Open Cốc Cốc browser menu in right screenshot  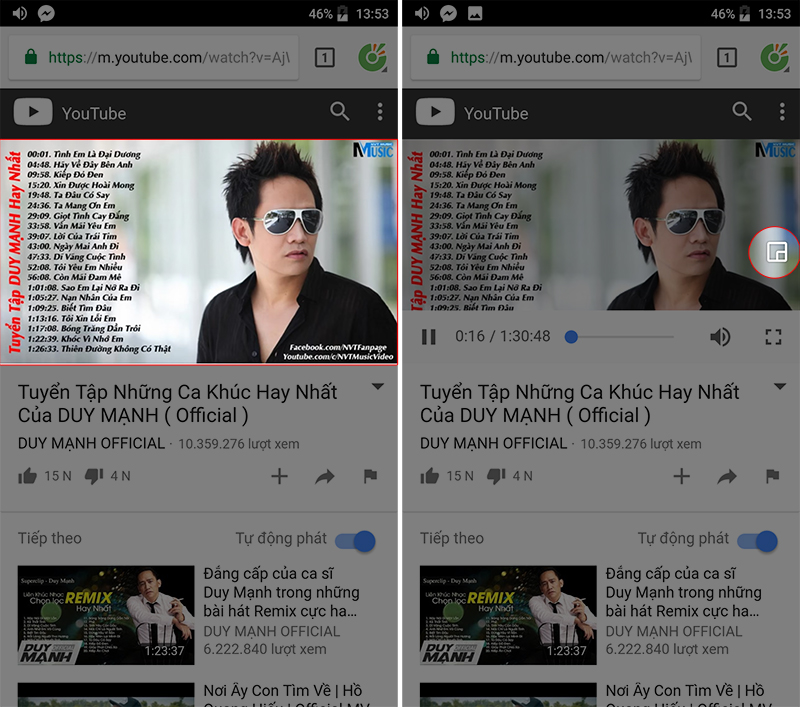pyautogui.click(x=774, y=57)
